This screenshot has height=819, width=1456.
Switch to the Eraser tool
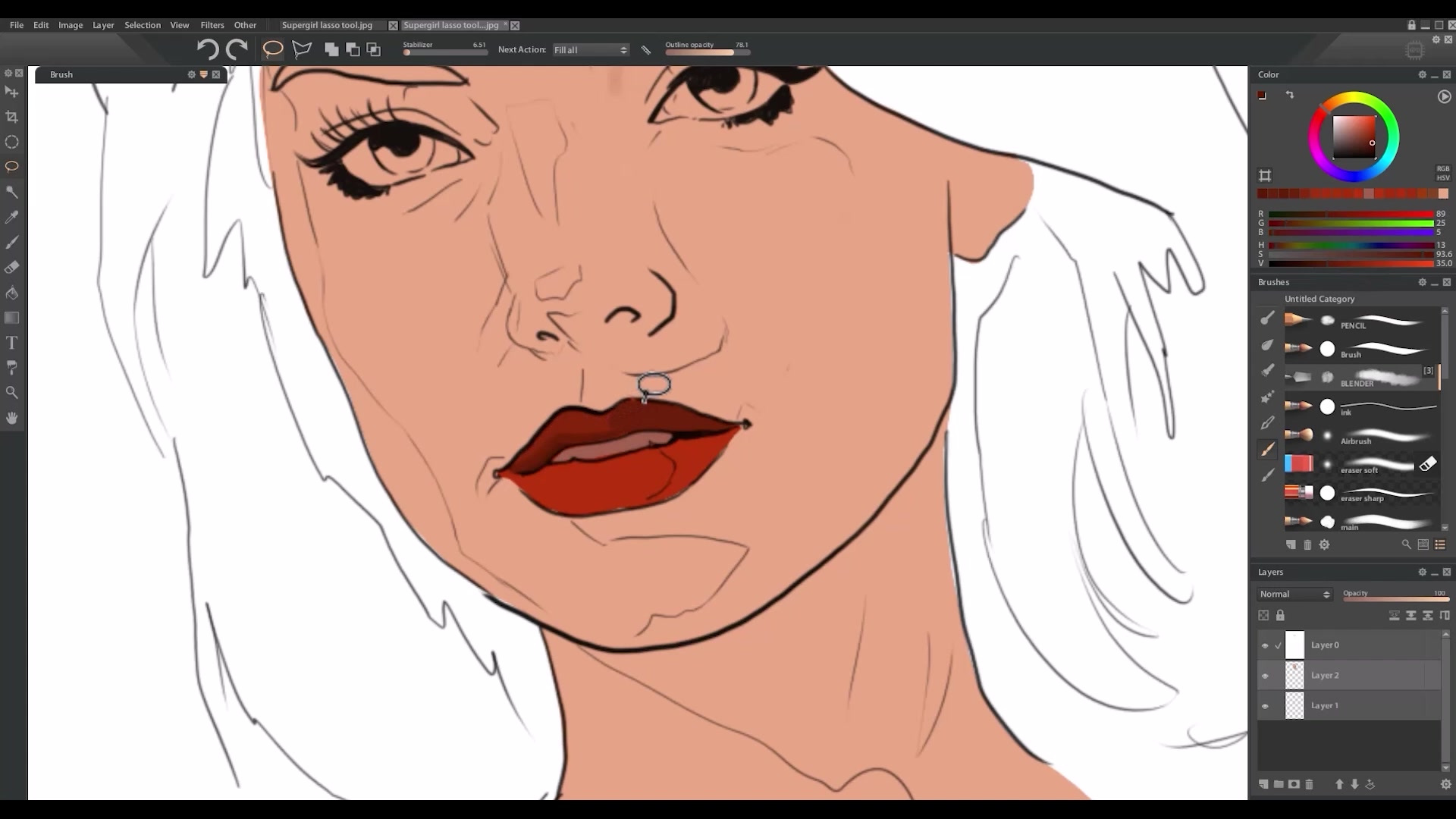[x=12, y=267]
